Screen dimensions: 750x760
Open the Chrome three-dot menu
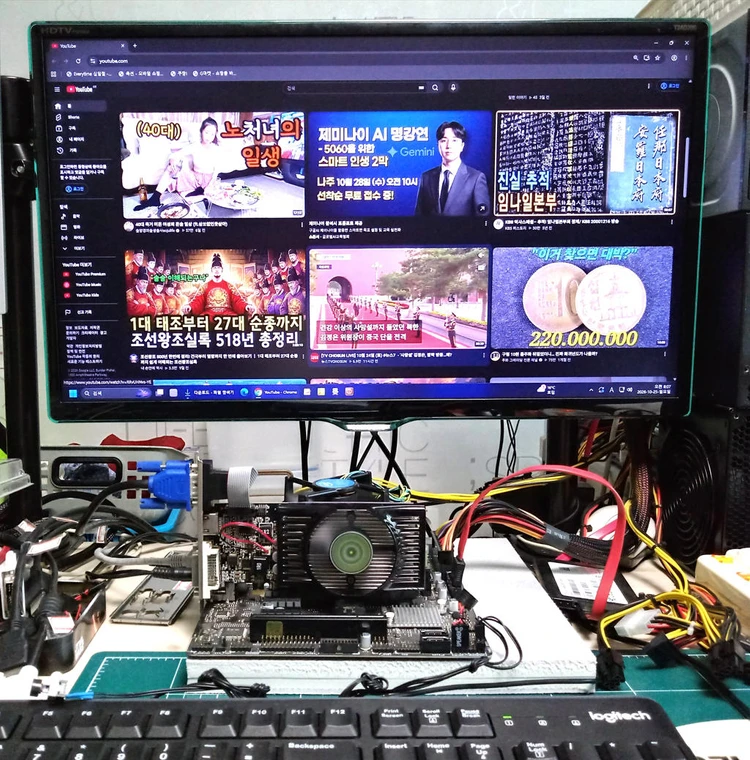click(x=686, y=58)
